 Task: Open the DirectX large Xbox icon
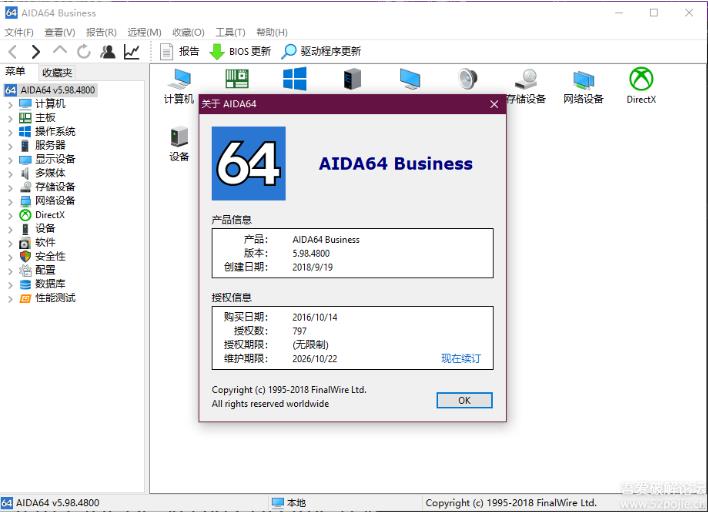(x=641, y=86)
